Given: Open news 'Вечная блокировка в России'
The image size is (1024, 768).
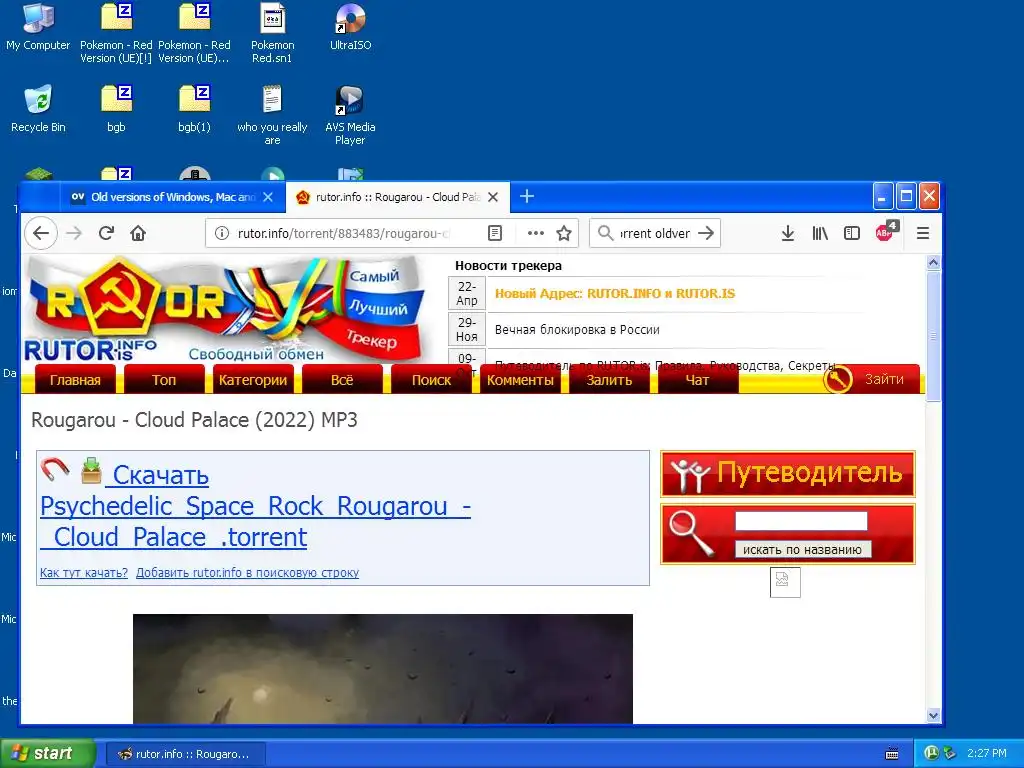Looking at the screenshot, I should (577, 330).
